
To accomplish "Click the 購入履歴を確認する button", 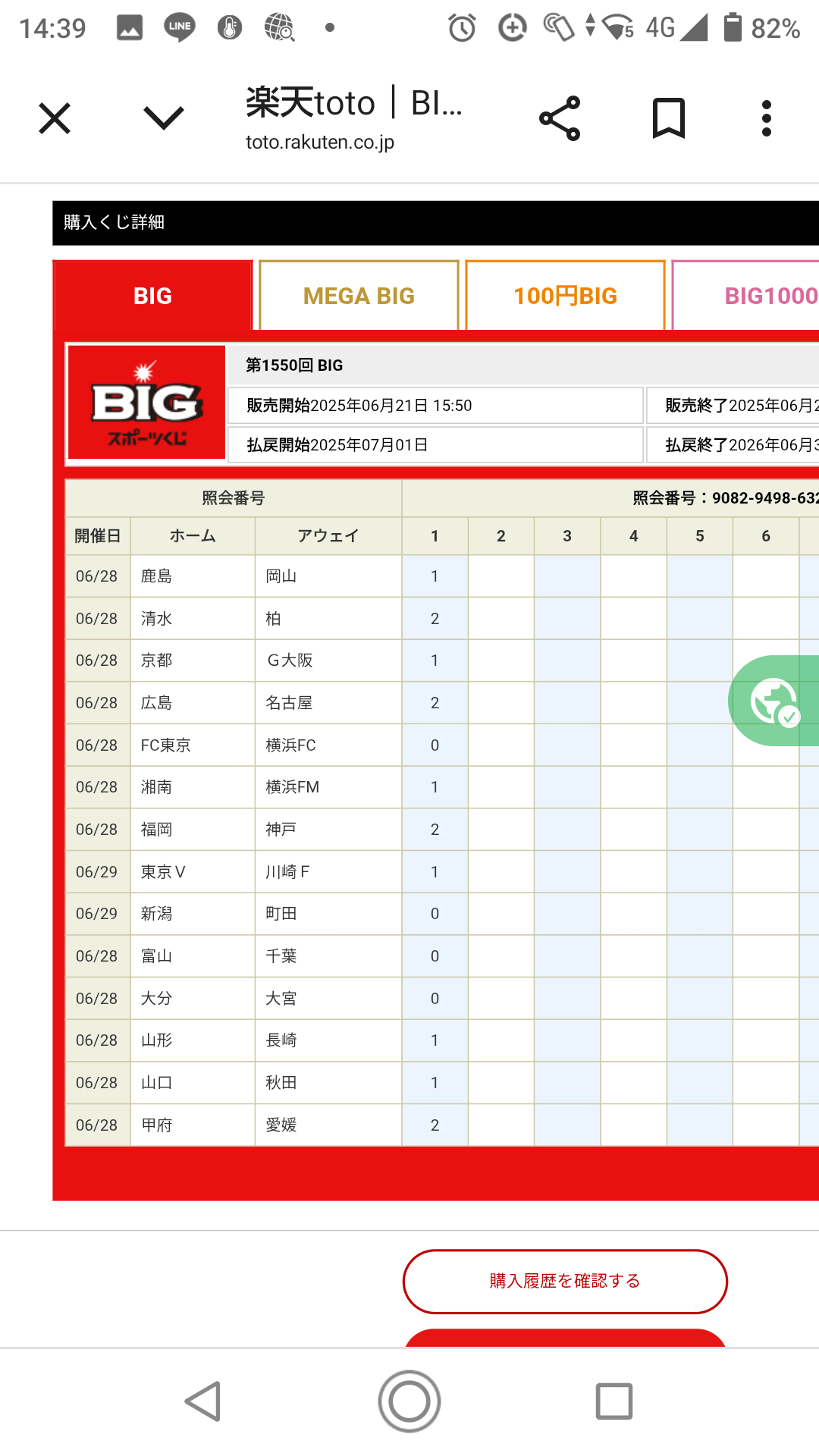I will [x=565, y=1281].
